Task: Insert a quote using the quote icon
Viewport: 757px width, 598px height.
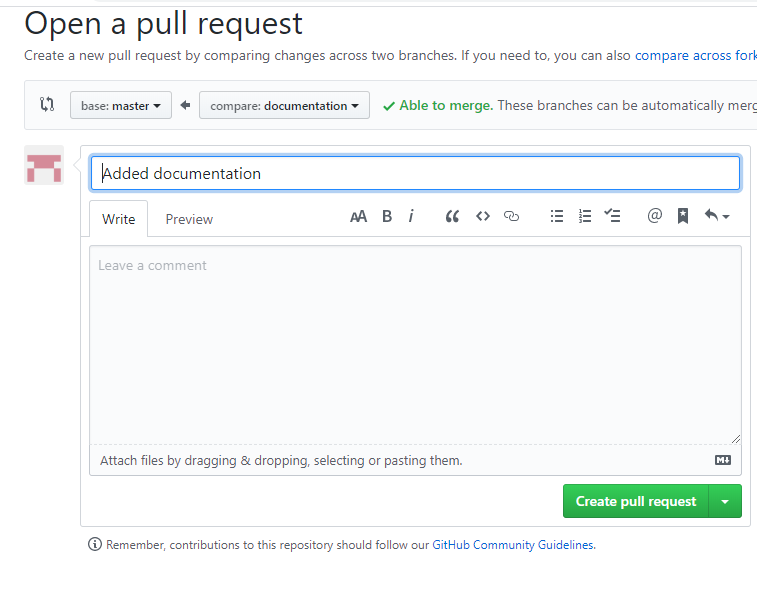Action: pyautogui.click(x=452, y=216)
